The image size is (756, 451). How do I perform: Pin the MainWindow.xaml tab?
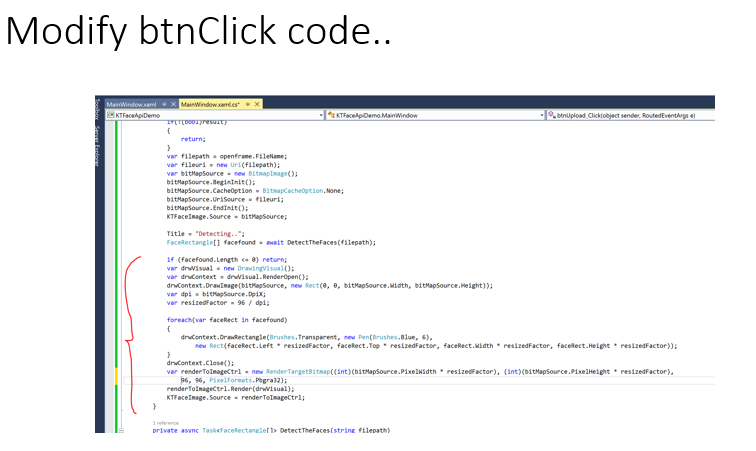pyautogui.click(x=163, y=104)
